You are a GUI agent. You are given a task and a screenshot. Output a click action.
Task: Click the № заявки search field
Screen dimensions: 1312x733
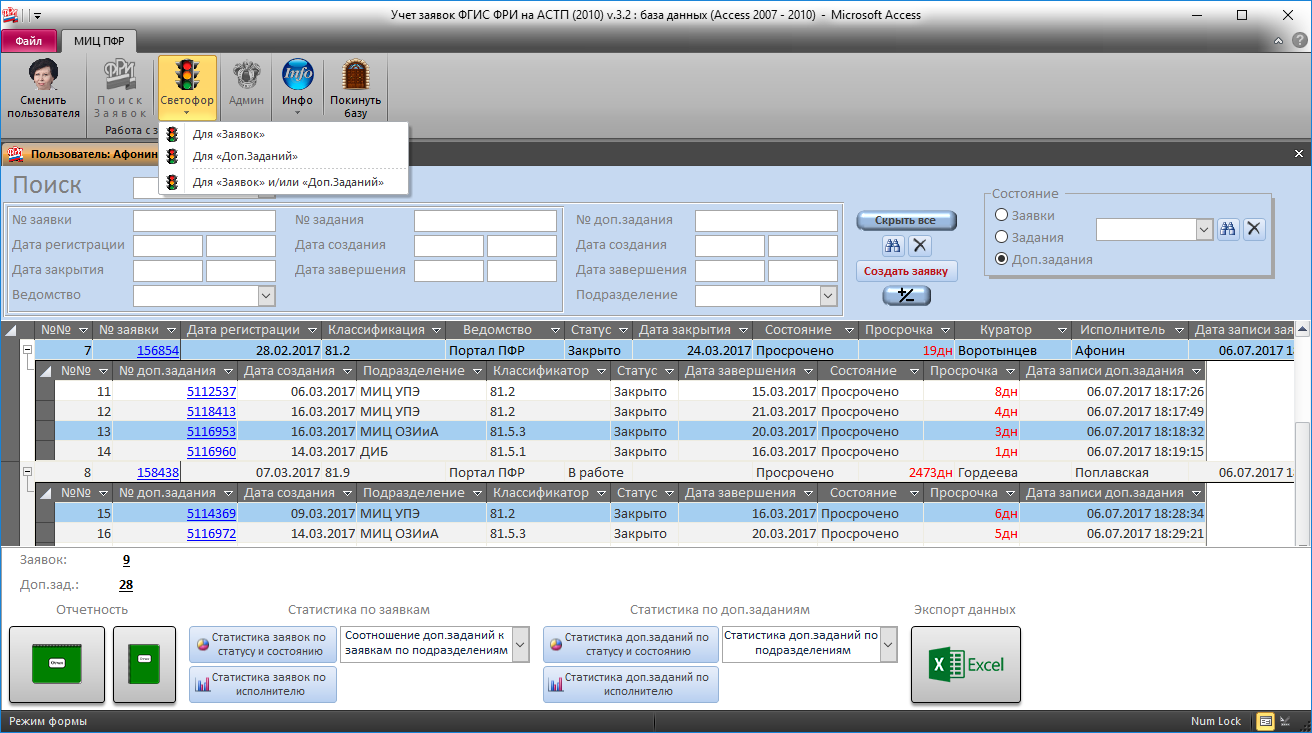[204, 220]
